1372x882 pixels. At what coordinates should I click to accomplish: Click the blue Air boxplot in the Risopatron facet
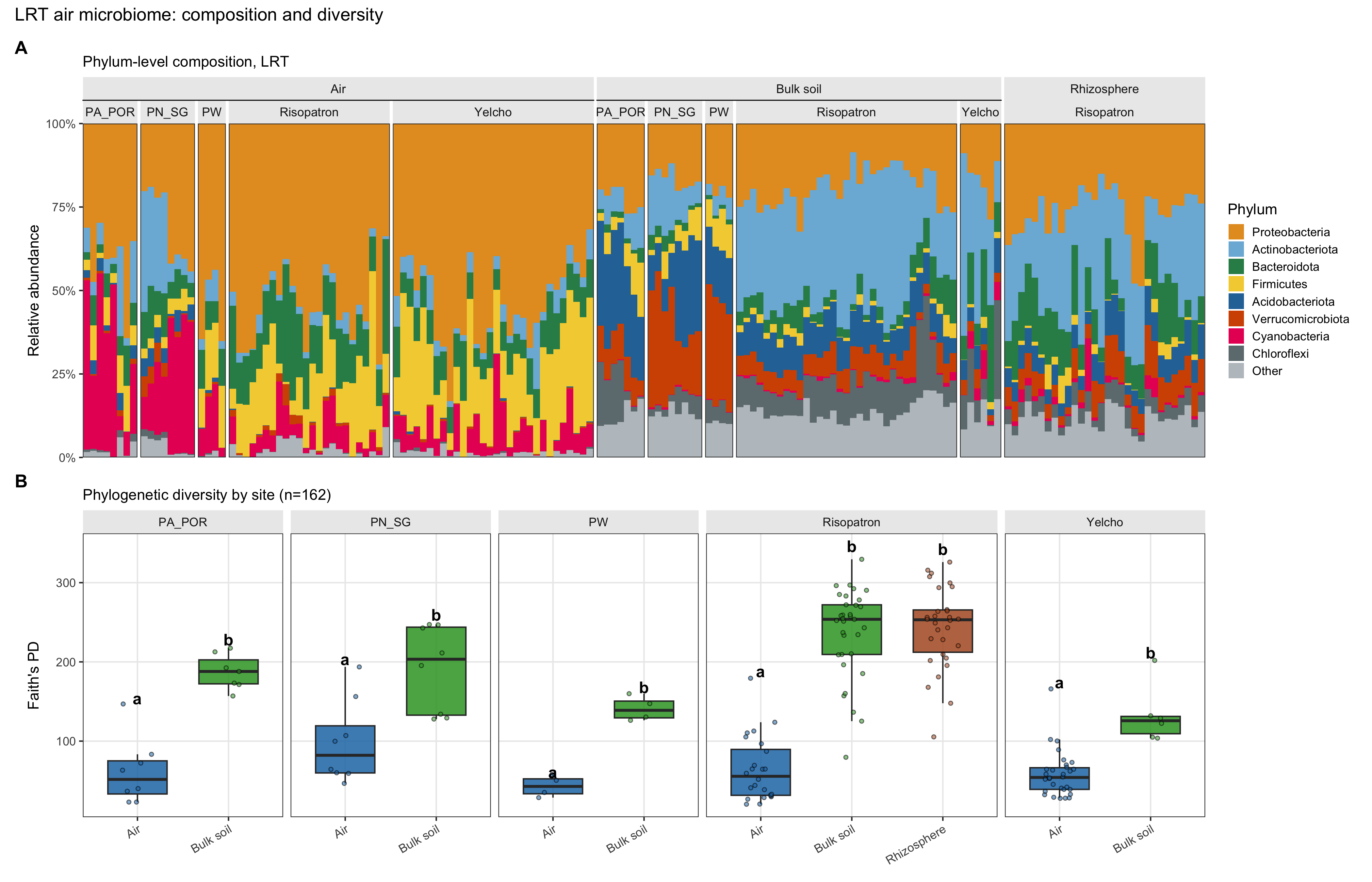pos(760,772)
